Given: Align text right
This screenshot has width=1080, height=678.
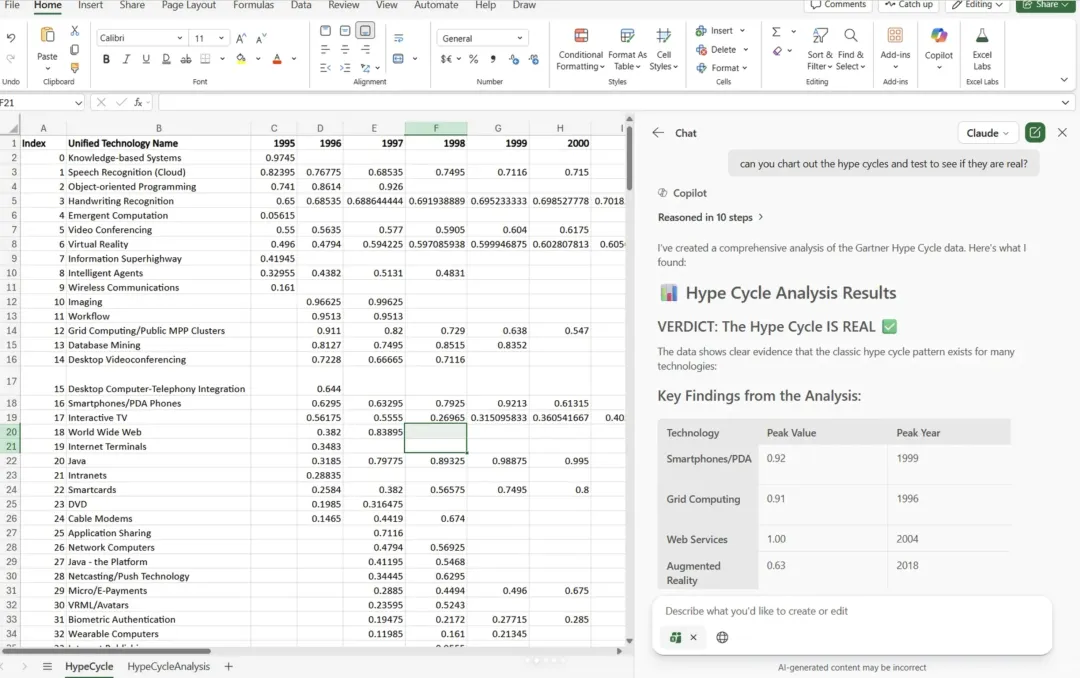Looking at the screenshot, I should pyautogui.click(x=365, y=50).
